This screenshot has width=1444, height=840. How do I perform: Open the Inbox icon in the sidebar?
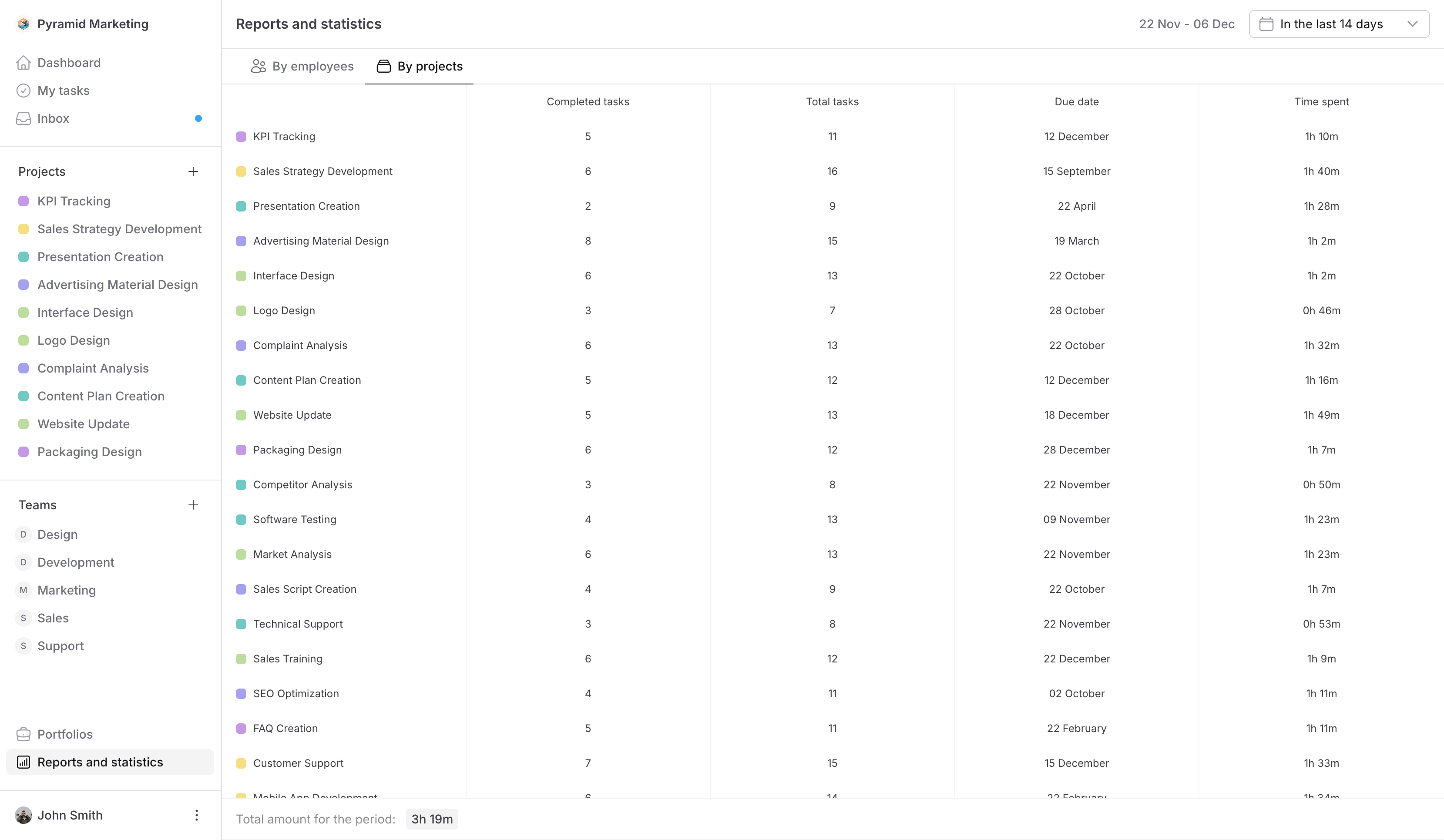(24, 119)
